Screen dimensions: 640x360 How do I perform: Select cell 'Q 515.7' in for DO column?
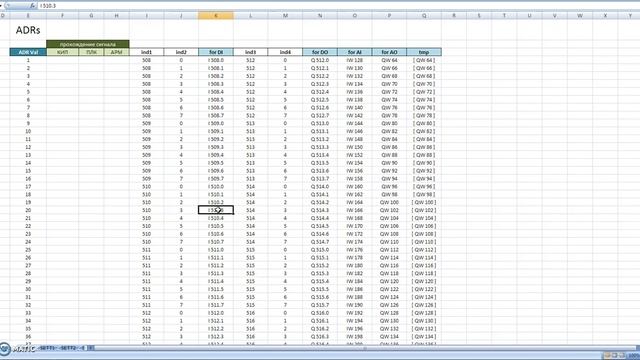[320, 305]
